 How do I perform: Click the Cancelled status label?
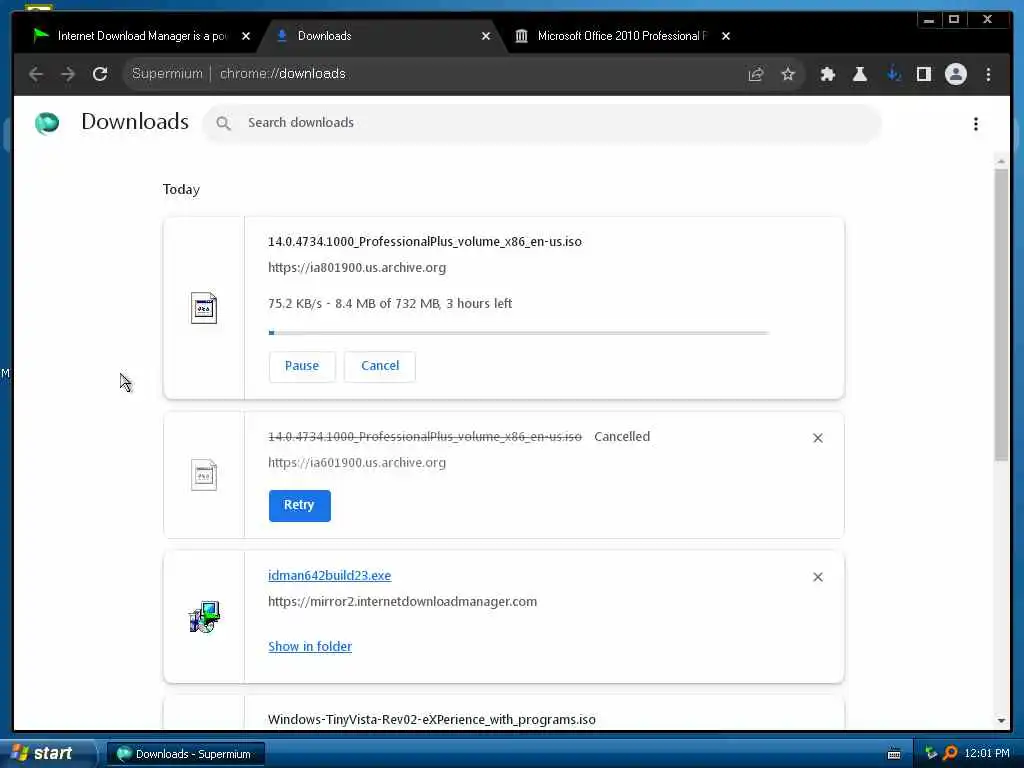pos(622,436)
